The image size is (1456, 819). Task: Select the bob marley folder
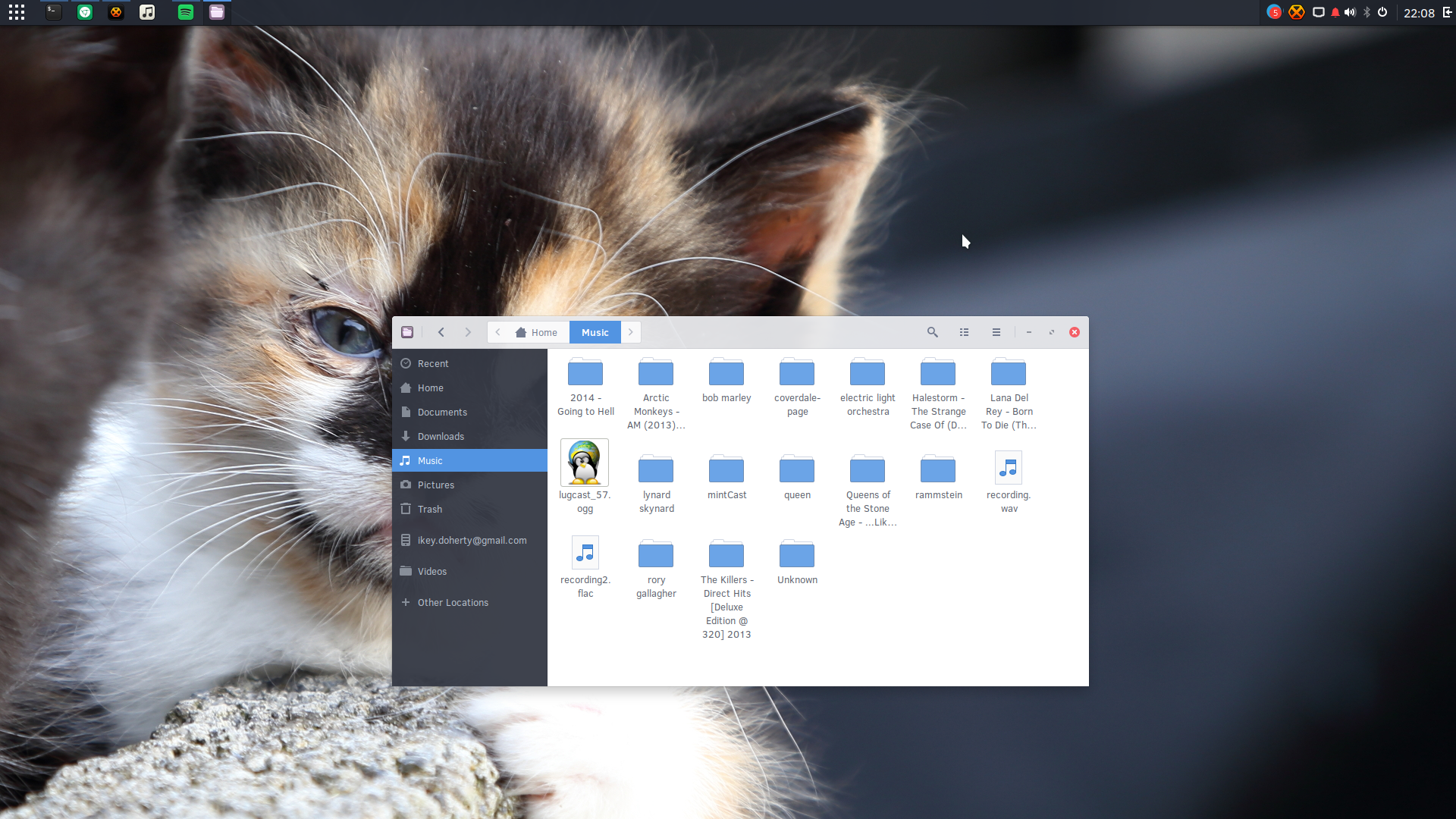(x=726, y=373)
